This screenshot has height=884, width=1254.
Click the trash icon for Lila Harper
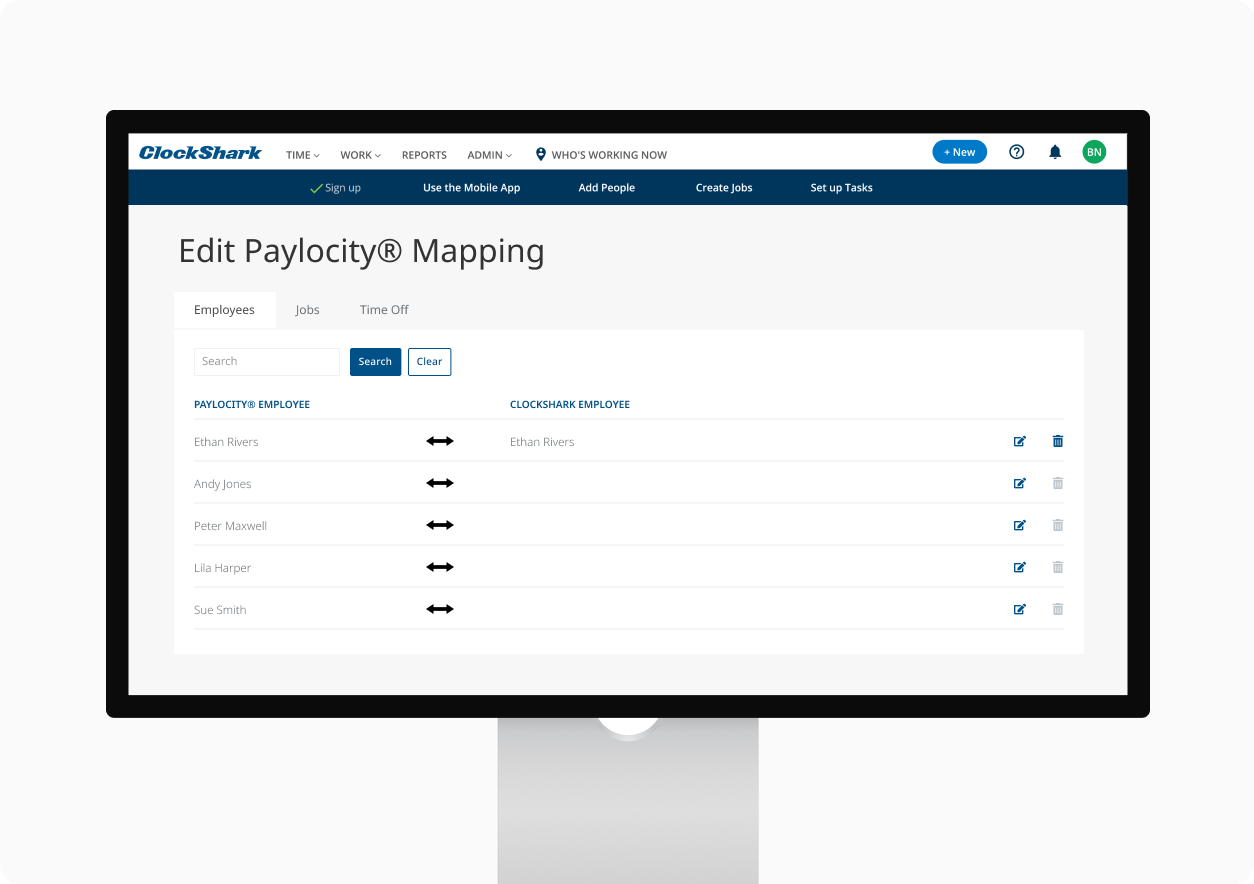(x=1058, y=567)
